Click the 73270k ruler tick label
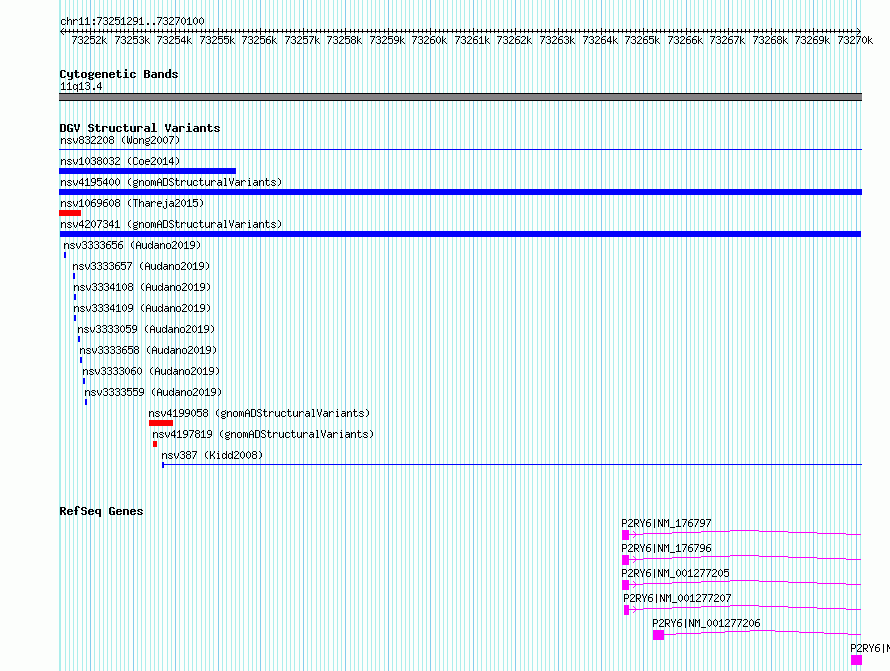The height and width of the screenshot is (671, 890). pyautogui.click(x=855, y=40)
